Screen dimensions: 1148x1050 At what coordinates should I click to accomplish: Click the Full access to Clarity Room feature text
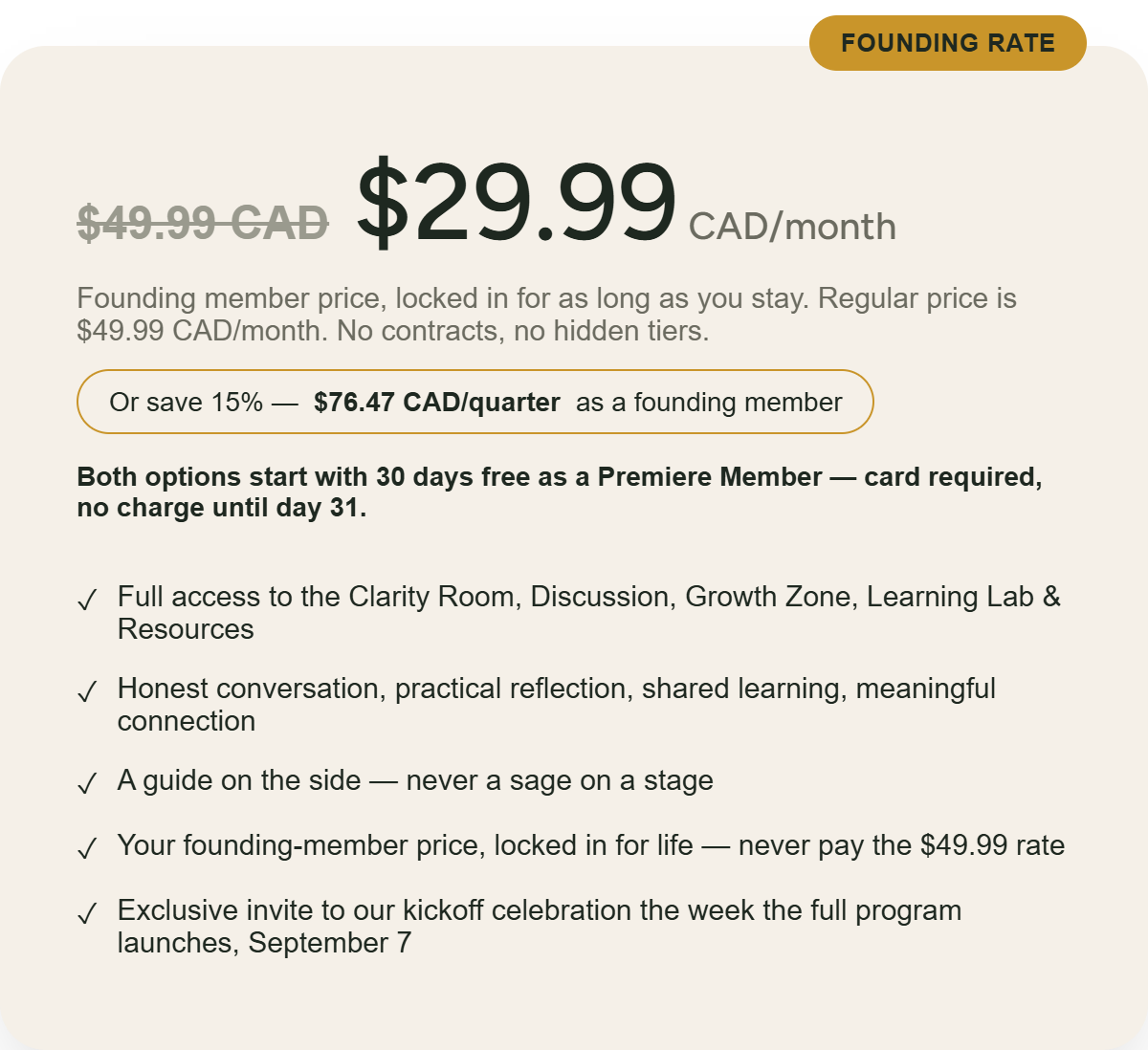pyautogui.click(x=588, y=613)
